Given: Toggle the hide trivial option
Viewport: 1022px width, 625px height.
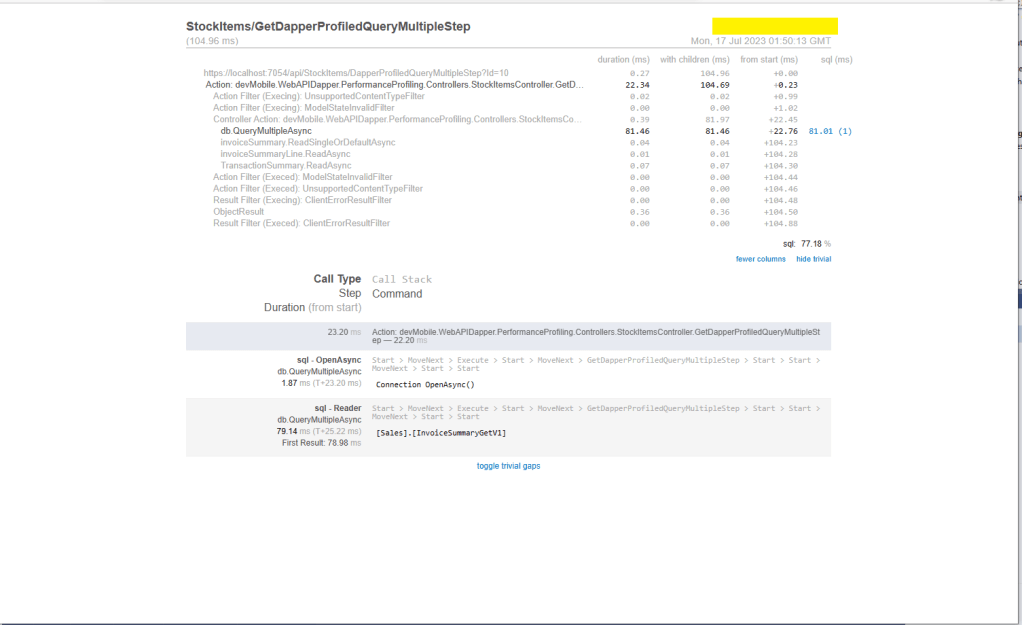Looking at the screenshot, I should (x=813, y=259).
